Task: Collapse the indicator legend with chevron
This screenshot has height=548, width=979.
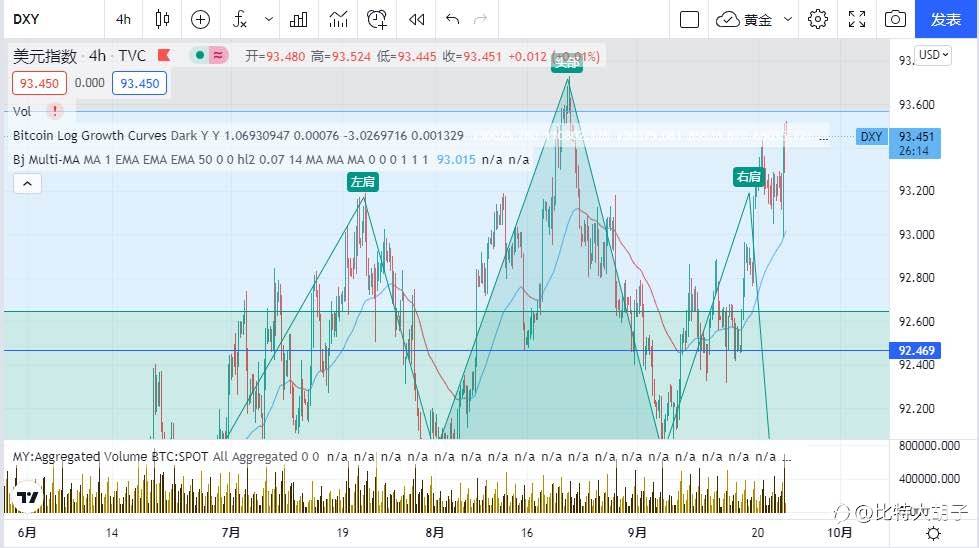Action: tap(27, 183)
